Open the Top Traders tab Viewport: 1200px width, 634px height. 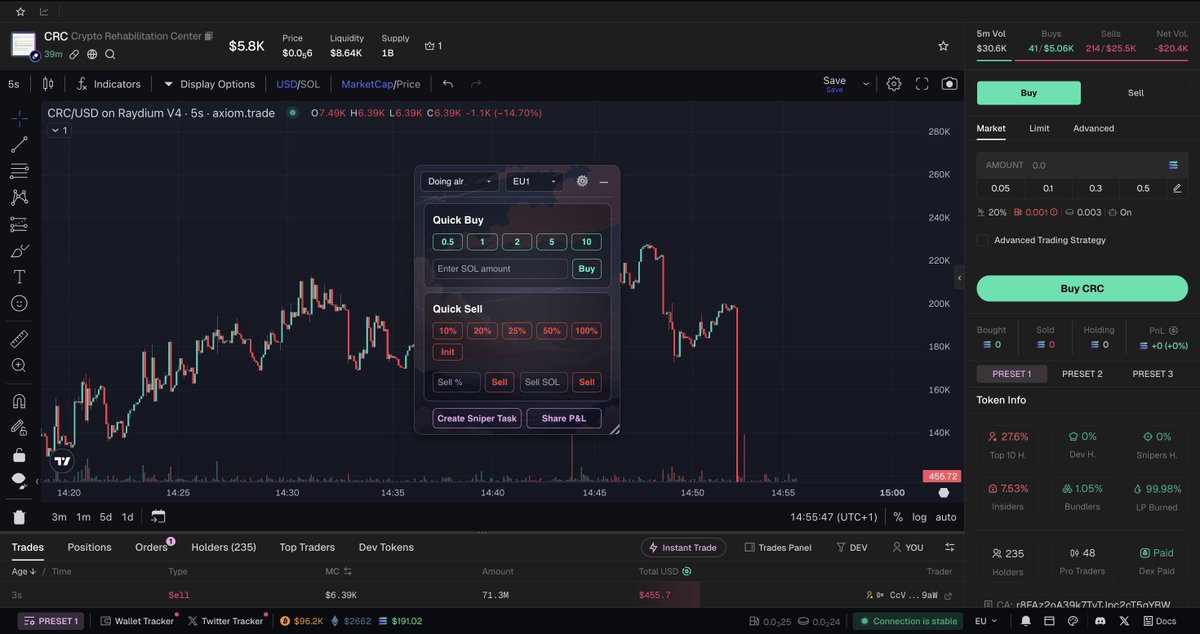307,547
